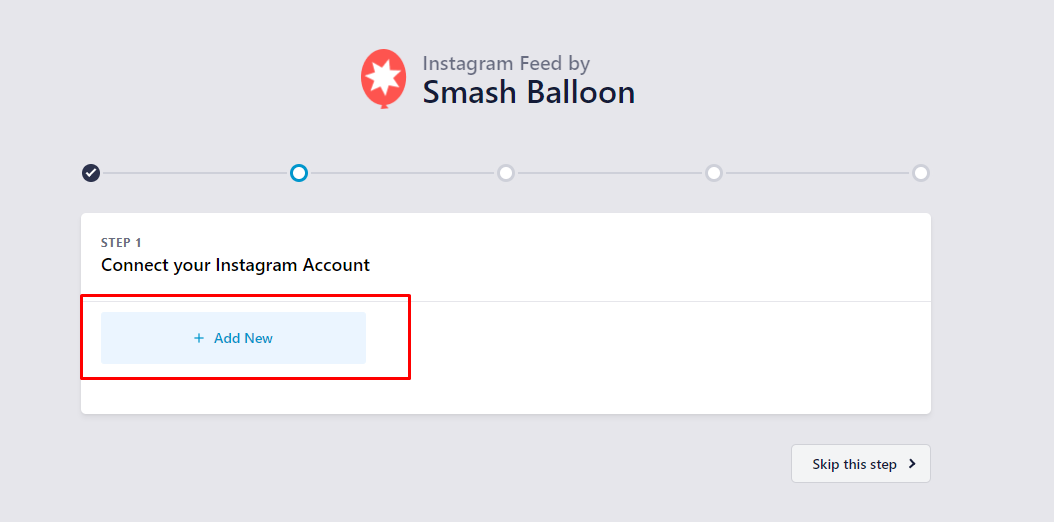Select the final fifth step circle
Screen dimensions: 1054x522
click(921, 173)
